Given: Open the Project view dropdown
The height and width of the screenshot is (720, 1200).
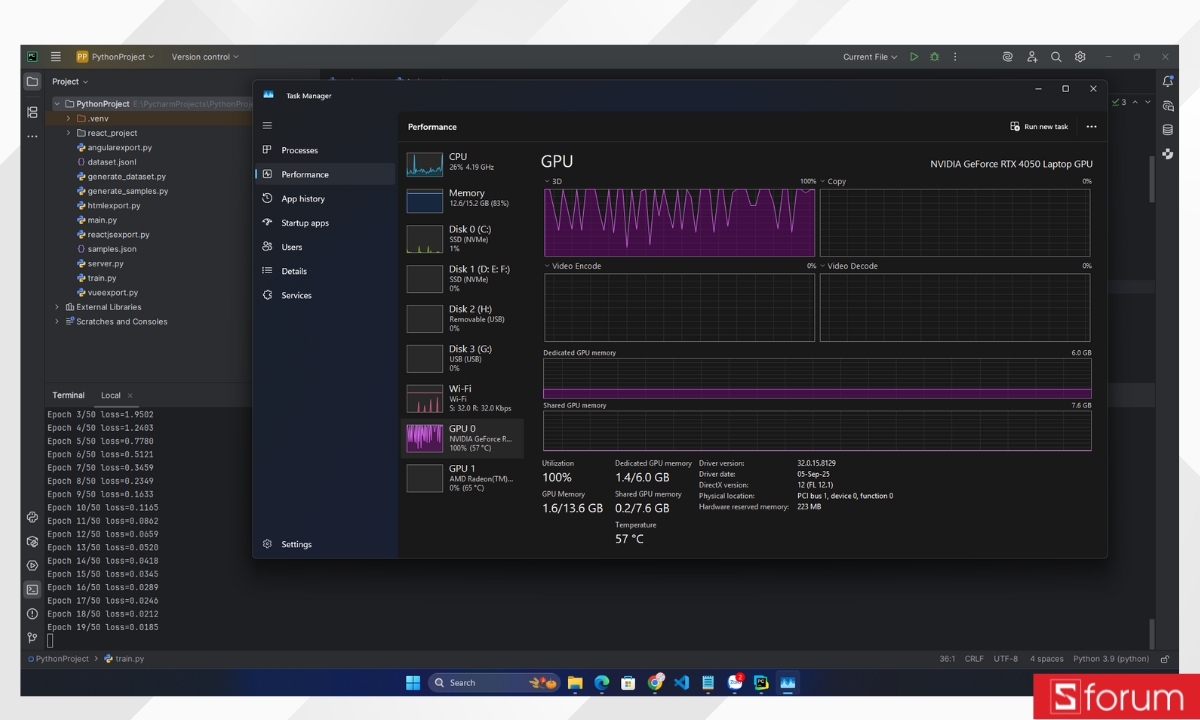Looking at the screenshot, I should (x=70, y=82).
